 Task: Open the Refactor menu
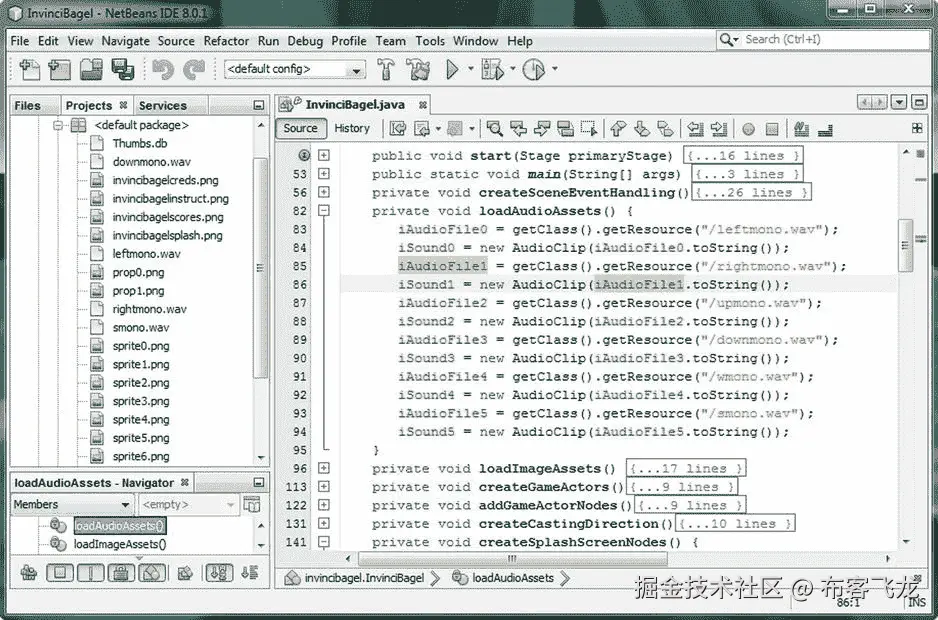pos(226,41)
